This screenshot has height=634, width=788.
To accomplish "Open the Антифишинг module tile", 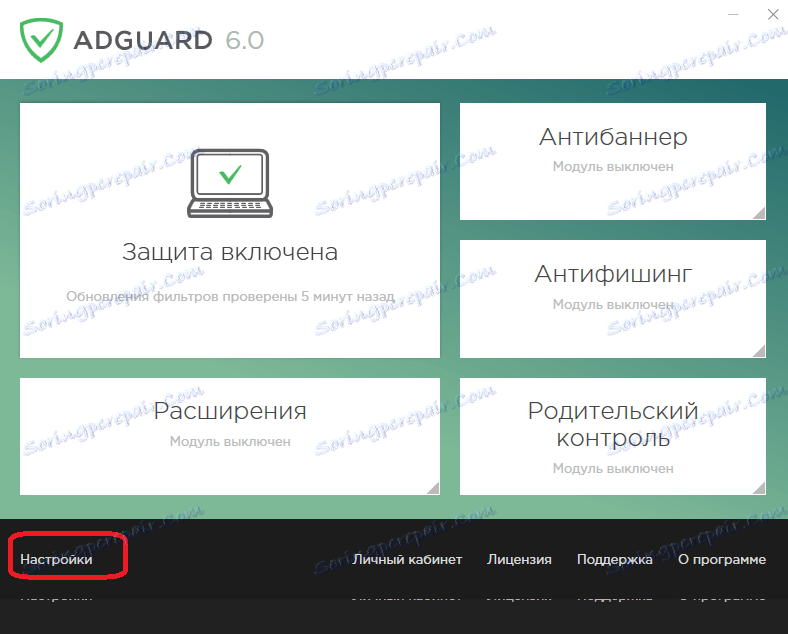I will coord(613,299).
